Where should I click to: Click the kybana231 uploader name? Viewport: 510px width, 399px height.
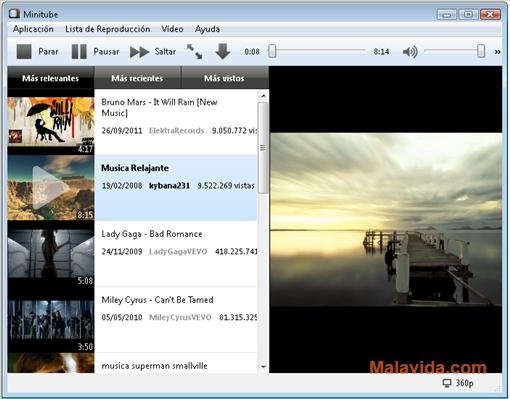coord(169,186)
